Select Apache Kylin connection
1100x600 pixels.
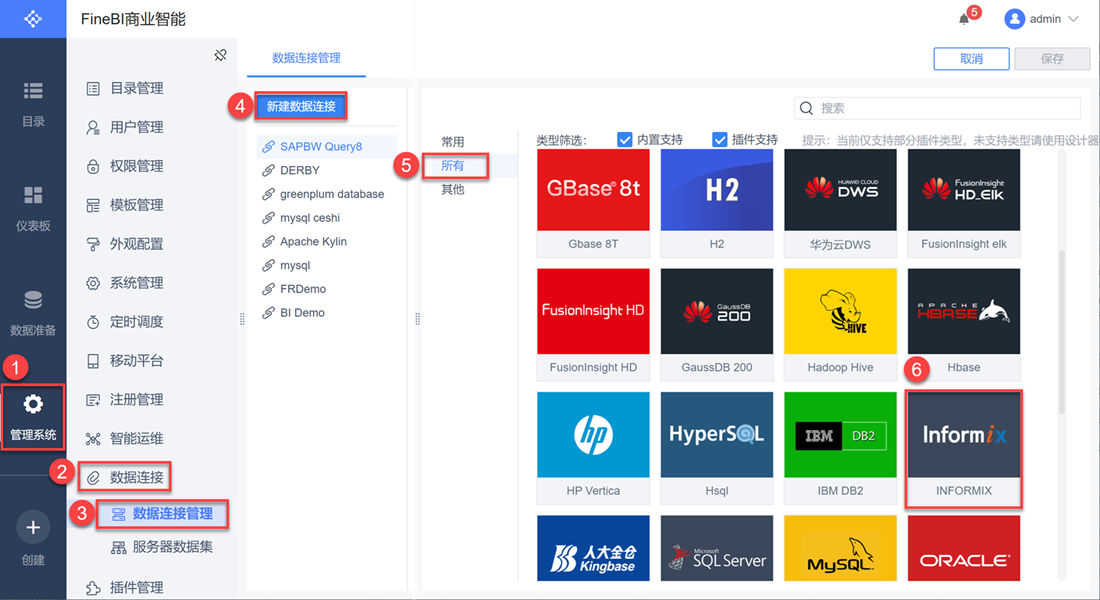coord(326,241)
